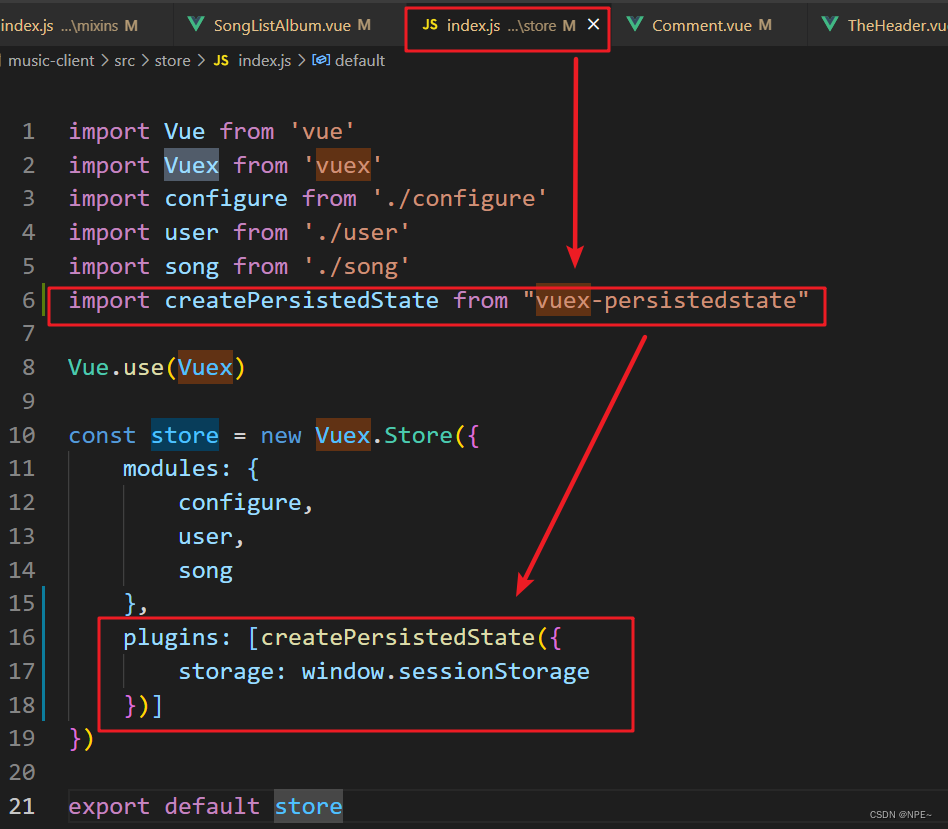Screen dimensions: 948x829
Task: Click the Vue icon on TheHeader.vue tab
Action: point(830,24)
